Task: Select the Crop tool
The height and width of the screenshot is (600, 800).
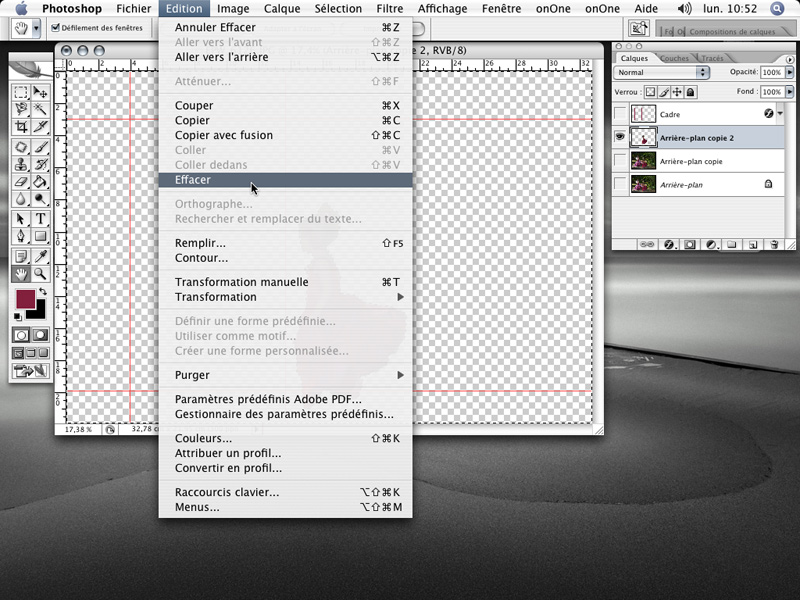Action: (21, 126)
